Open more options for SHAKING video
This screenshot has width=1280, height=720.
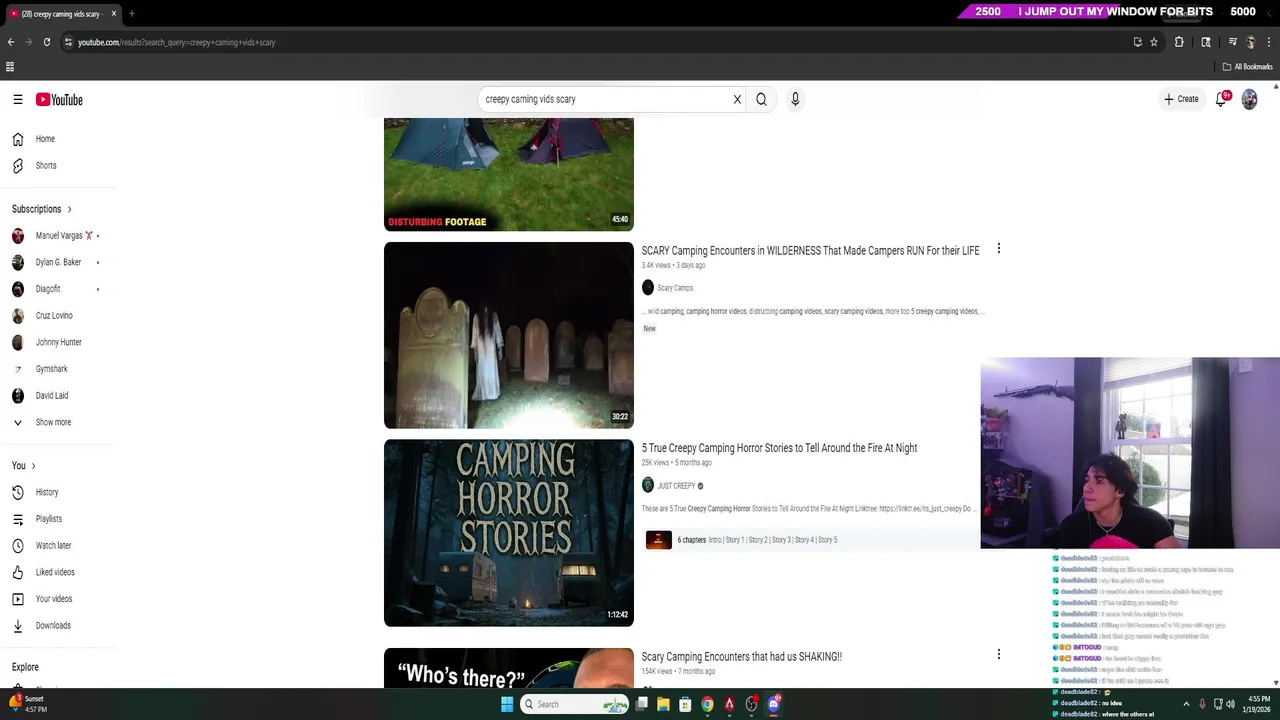click(x=998, y=654)
